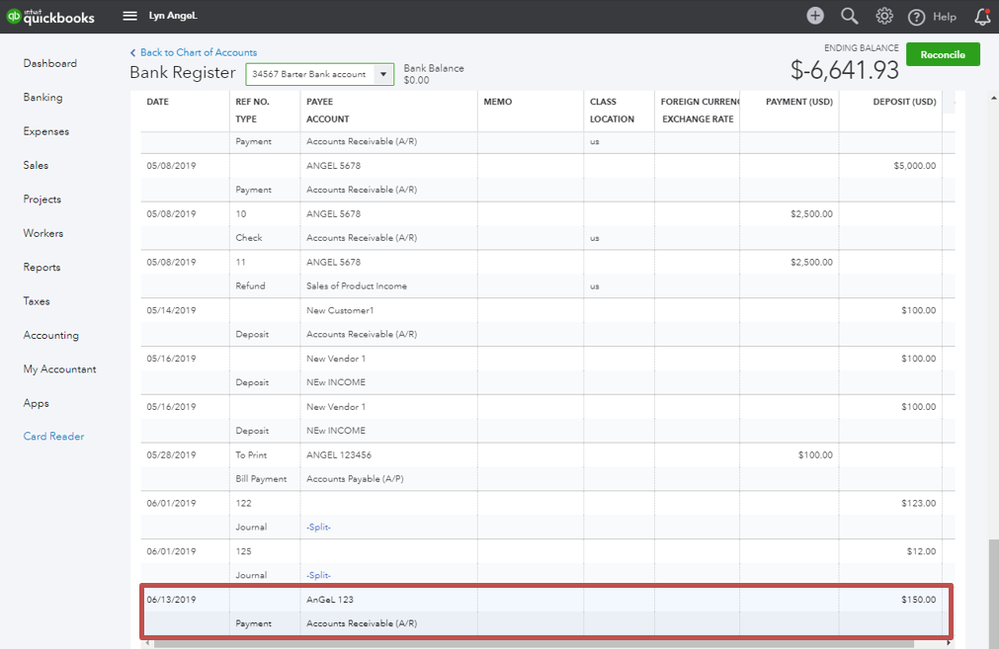Open the notifications bell

[x=982, y=17]
